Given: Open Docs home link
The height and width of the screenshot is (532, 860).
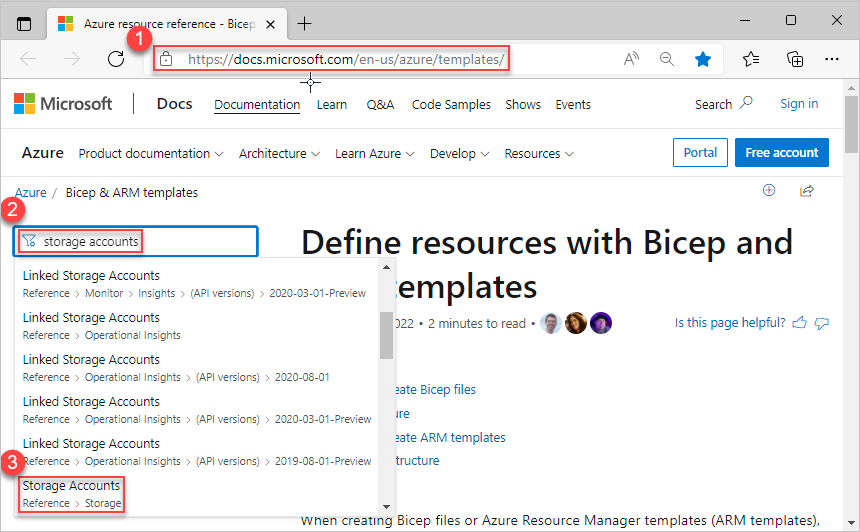Looking at the screenshot, I should (x=174, y=104).
